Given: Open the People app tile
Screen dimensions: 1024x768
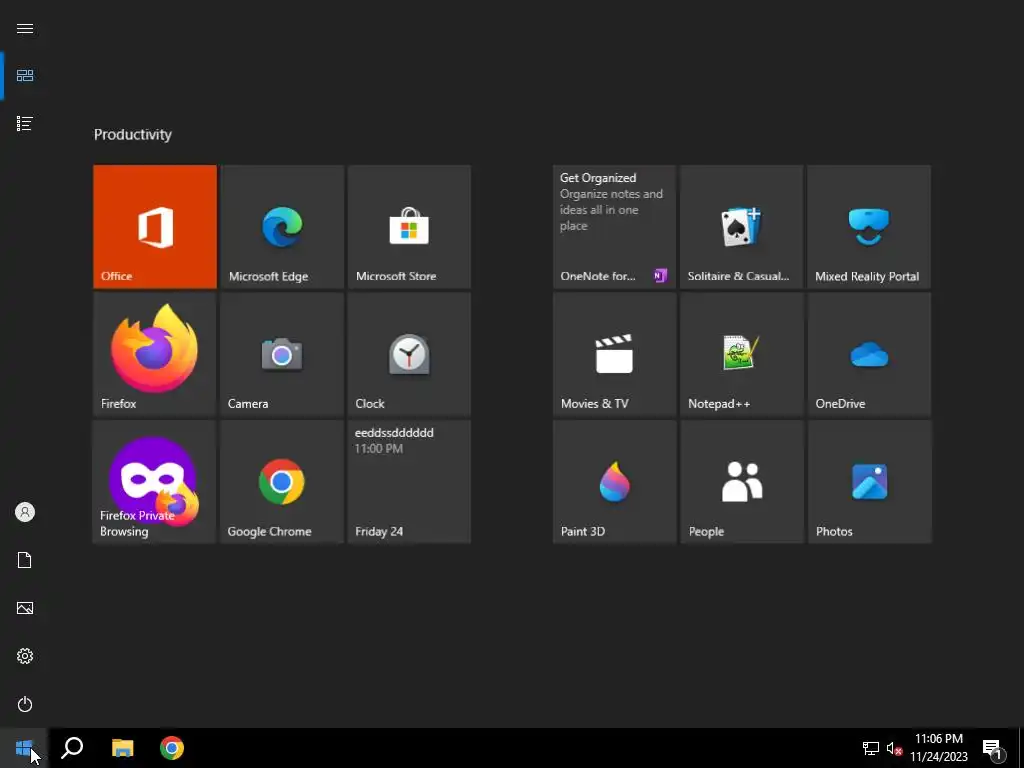Looking at the screenshot, I should 742,481.
